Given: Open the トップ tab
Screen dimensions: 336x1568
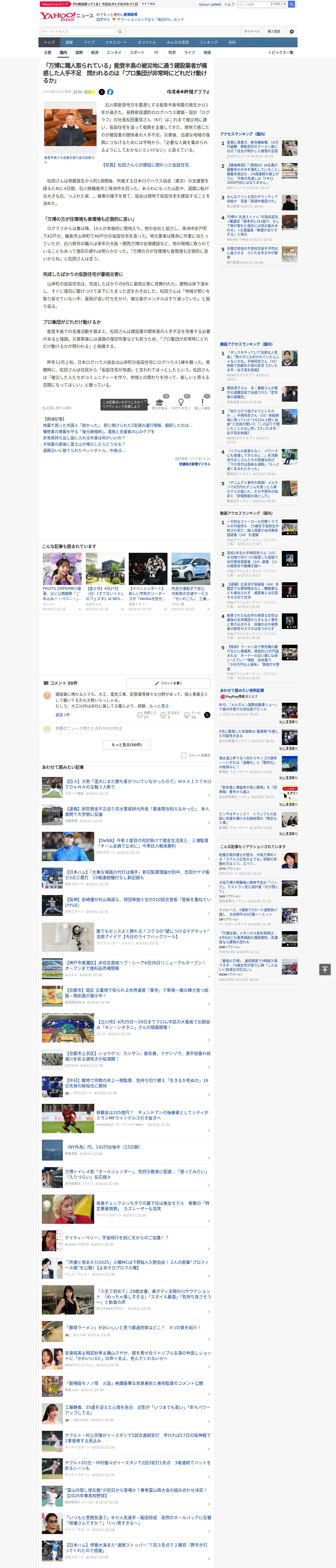Looking at the screenshot, I should [49, 43].
